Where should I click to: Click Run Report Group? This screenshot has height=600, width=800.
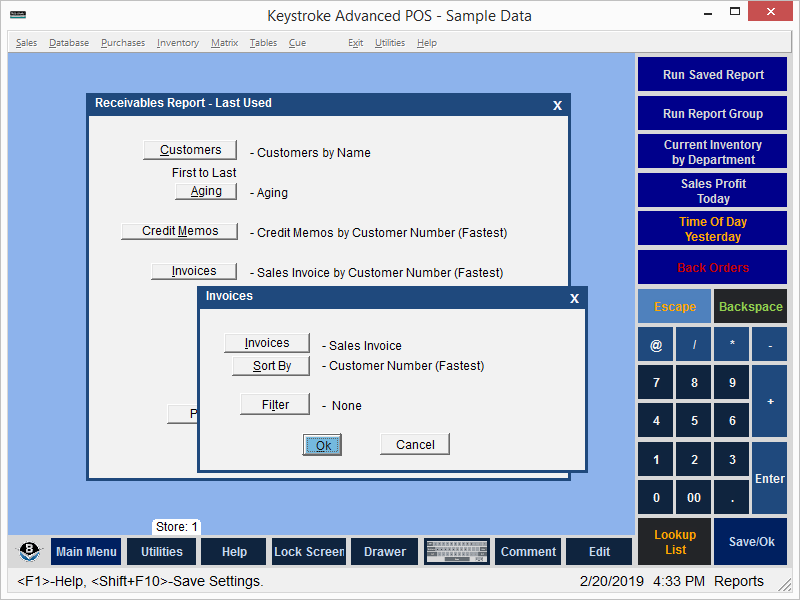[713, 113]
